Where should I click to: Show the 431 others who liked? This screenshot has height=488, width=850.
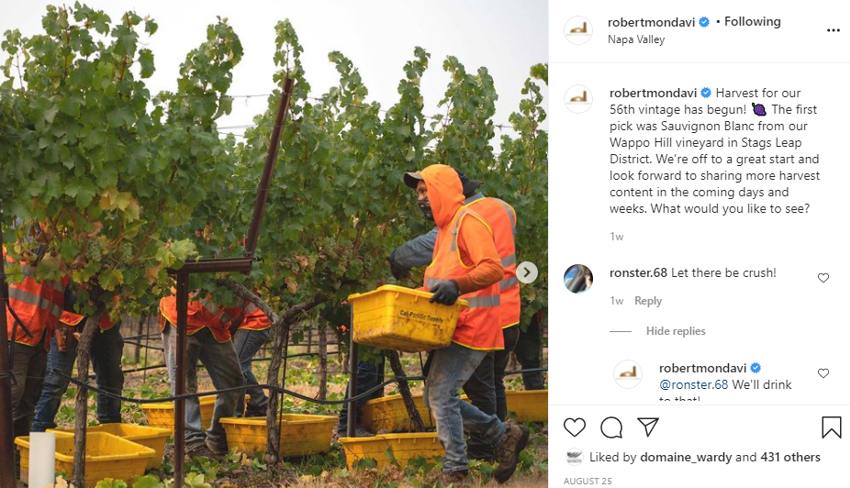[x=790, y=457]
